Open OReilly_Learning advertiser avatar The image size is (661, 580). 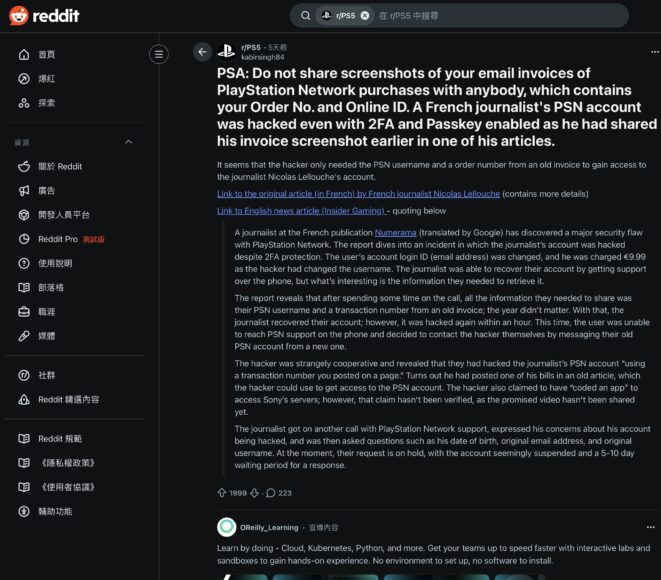coord(227,527)
